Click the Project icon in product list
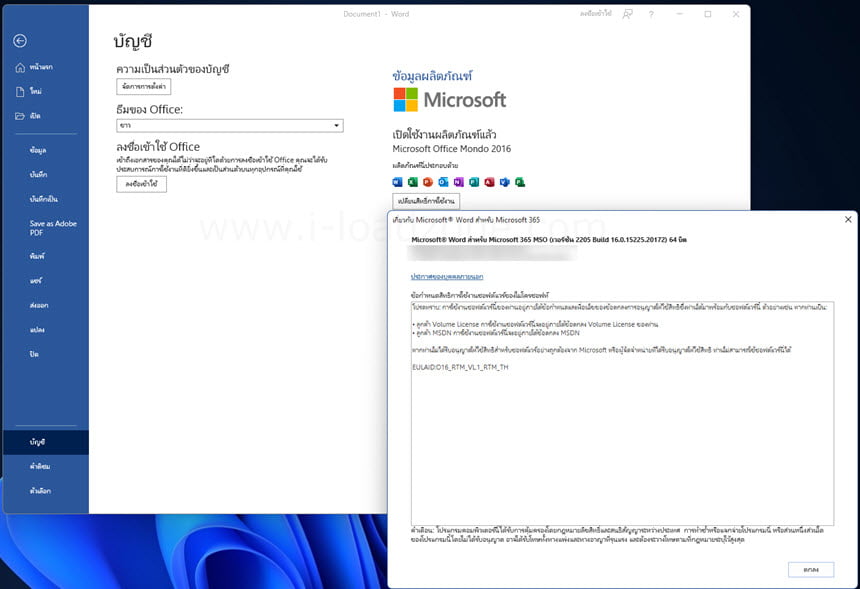 pyautogui.click(x=520, y=182)
